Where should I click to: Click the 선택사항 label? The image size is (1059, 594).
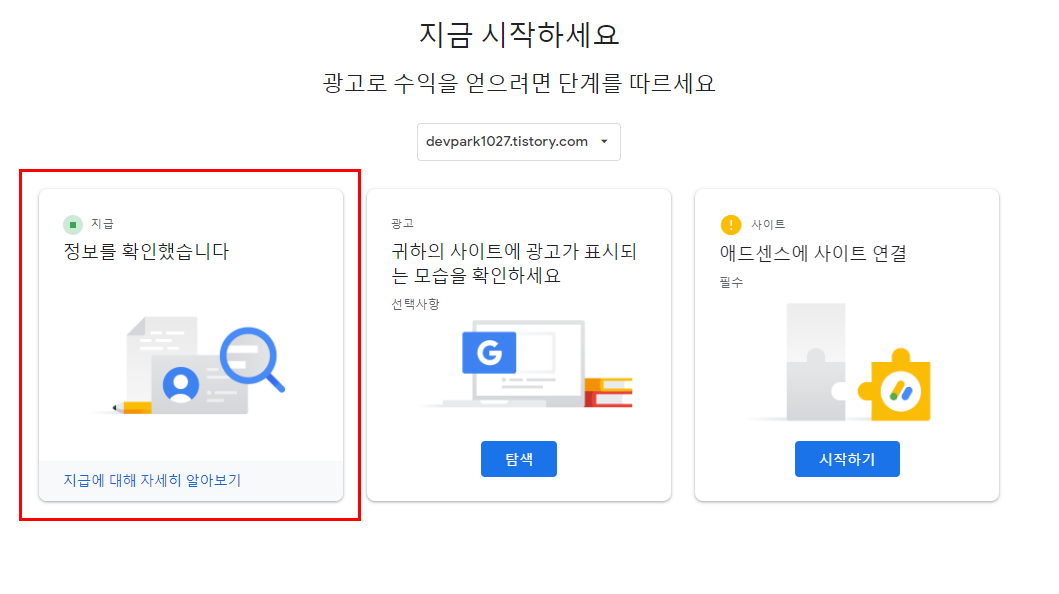pyautogui.click(x=415, y=304)
